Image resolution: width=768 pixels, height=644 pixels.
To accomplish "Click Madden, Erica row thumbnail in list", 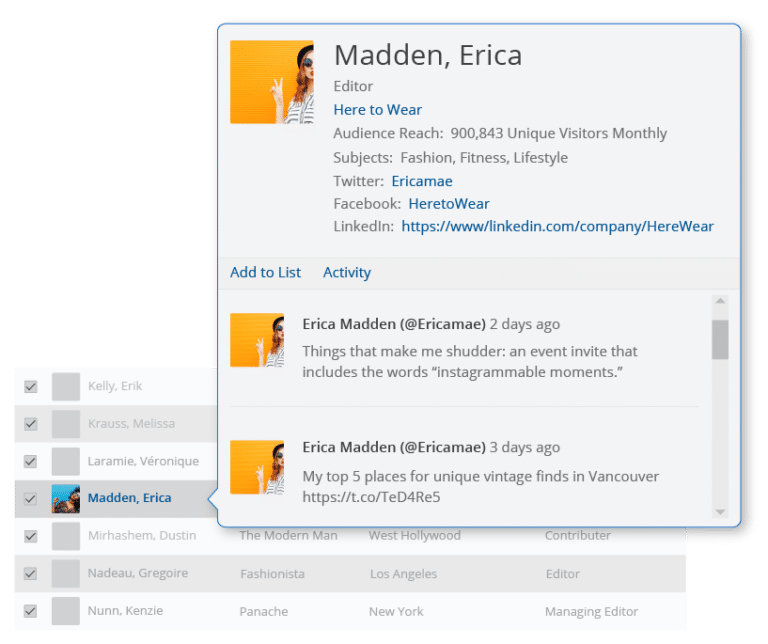I will 66,498.
